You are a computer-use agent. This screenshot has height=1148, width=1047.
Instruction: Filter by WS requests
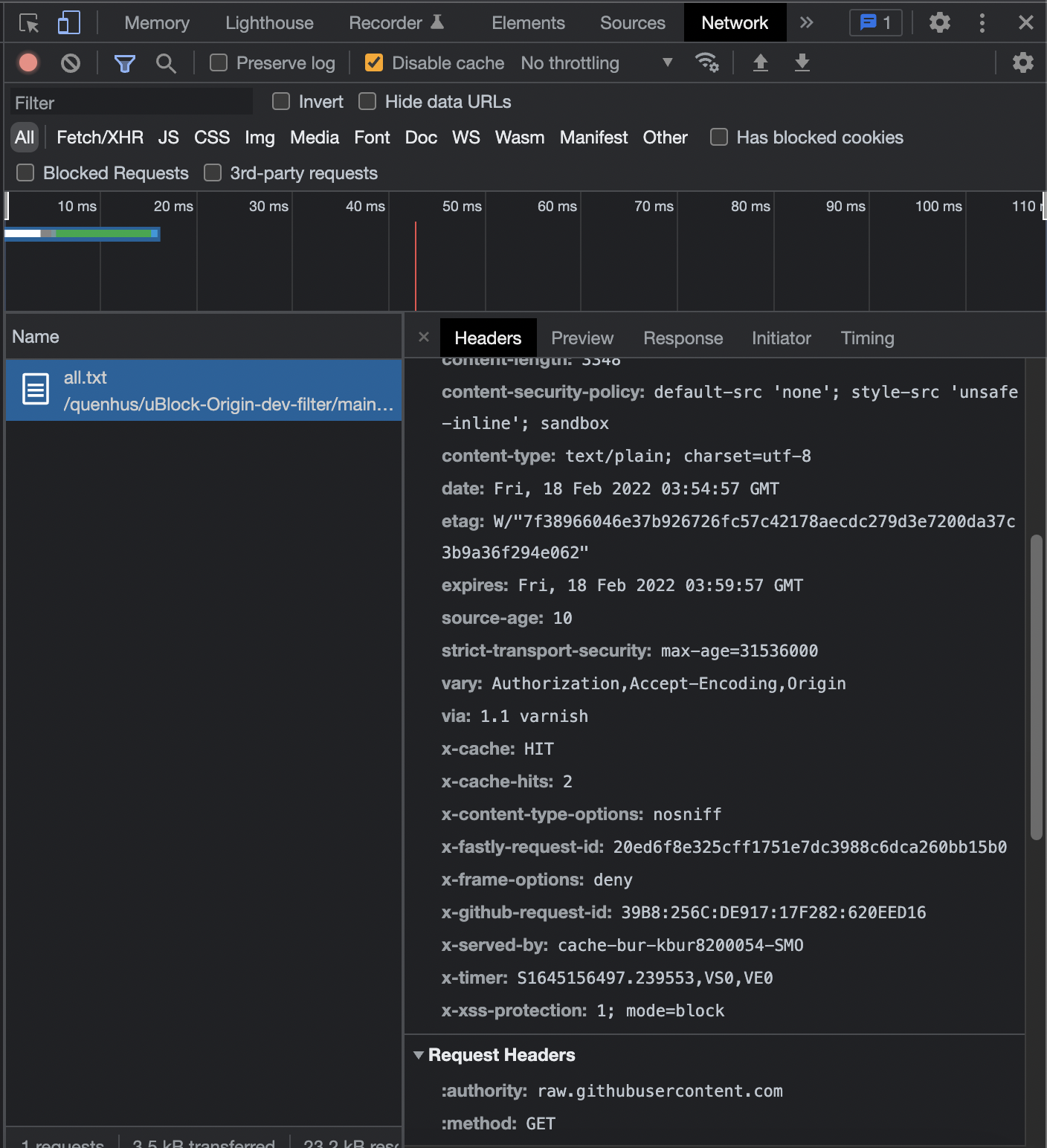click(466, 138)
